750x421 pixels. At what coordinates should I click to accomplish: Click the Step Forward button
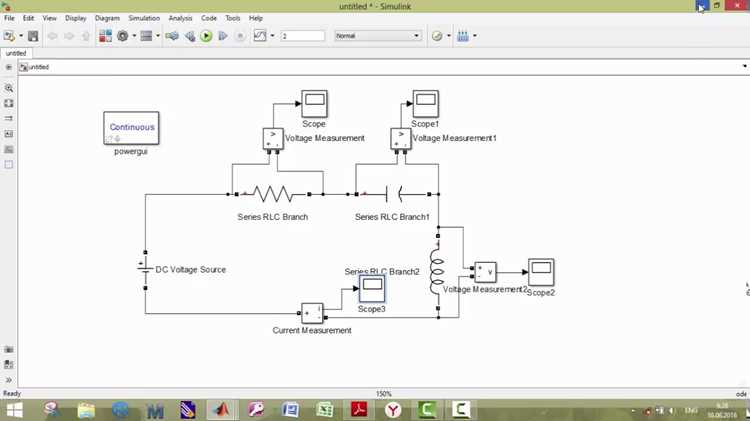coord(222,36)
